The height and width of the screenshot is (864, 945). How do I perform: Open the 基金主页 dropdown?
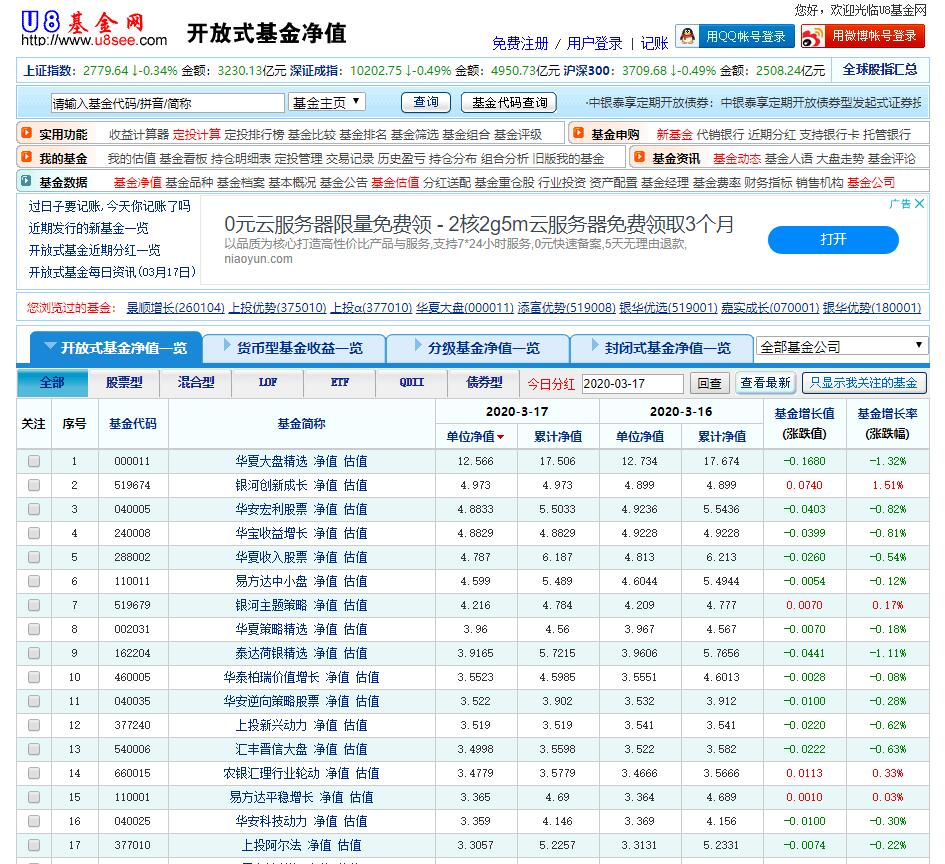pos(327,102)
